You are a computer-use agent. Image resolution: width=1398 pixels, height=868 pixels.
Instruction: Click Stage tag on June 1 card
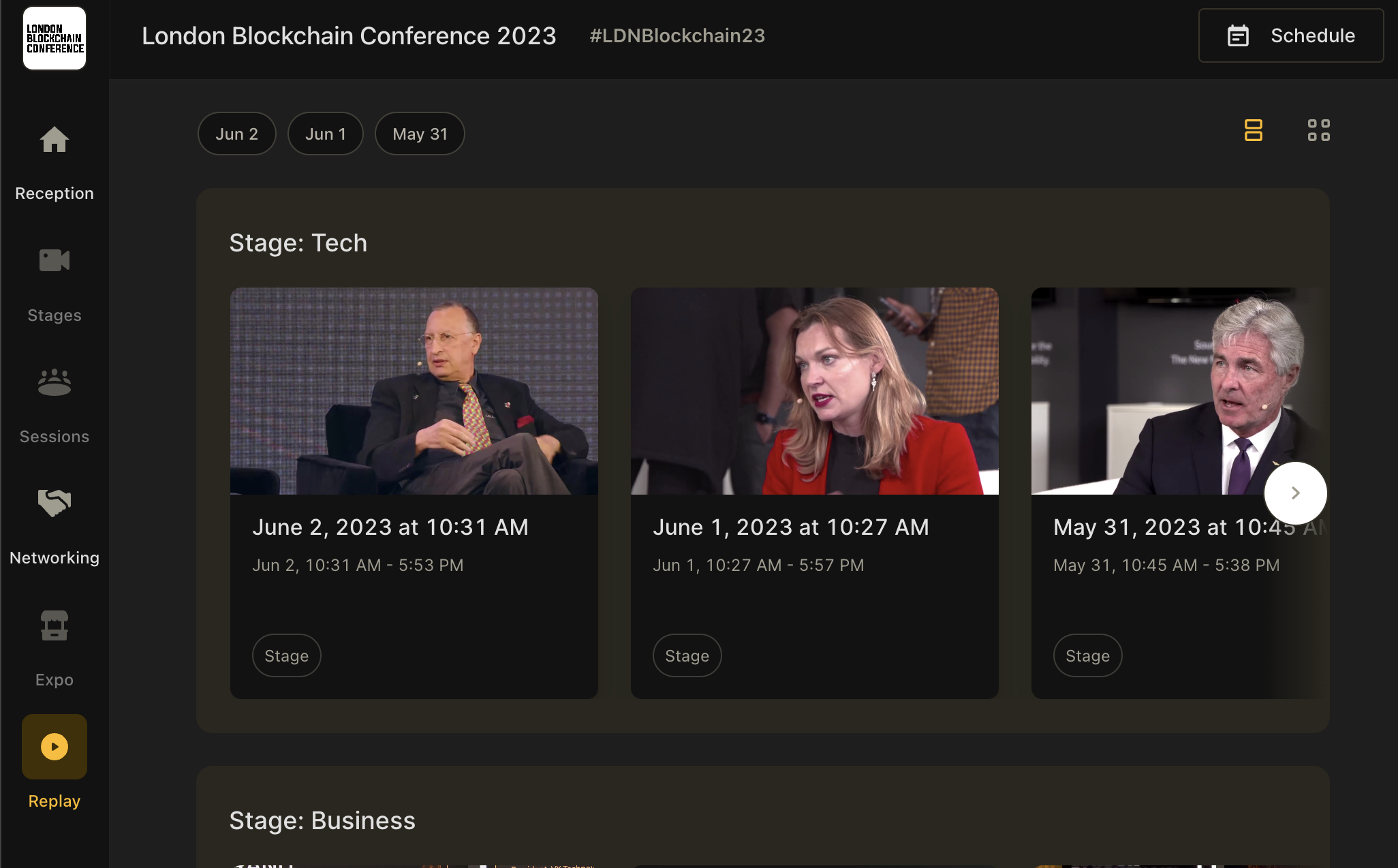coord(687,655)
